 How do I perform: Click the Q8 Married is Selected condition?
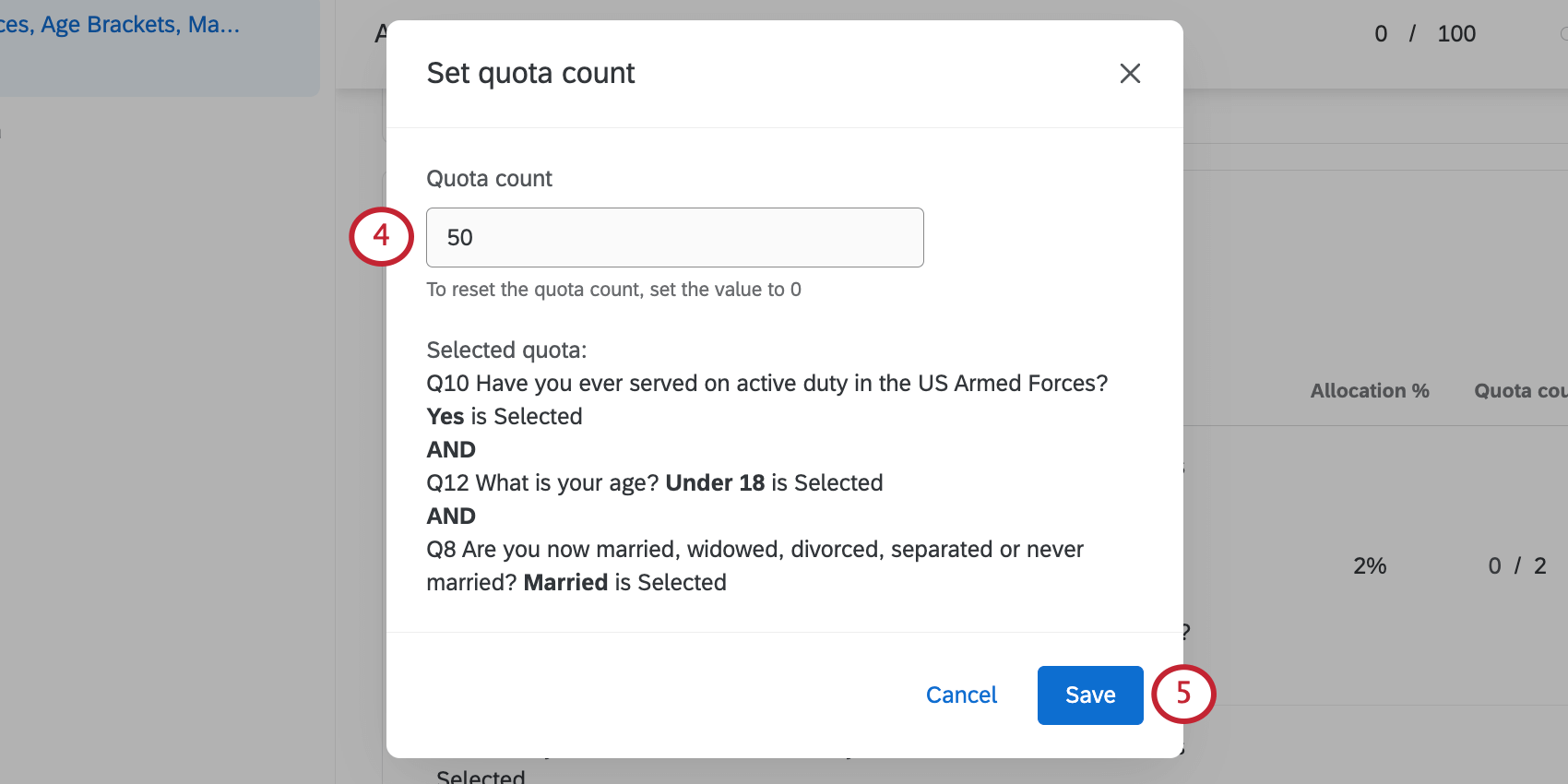coord(754,565)
